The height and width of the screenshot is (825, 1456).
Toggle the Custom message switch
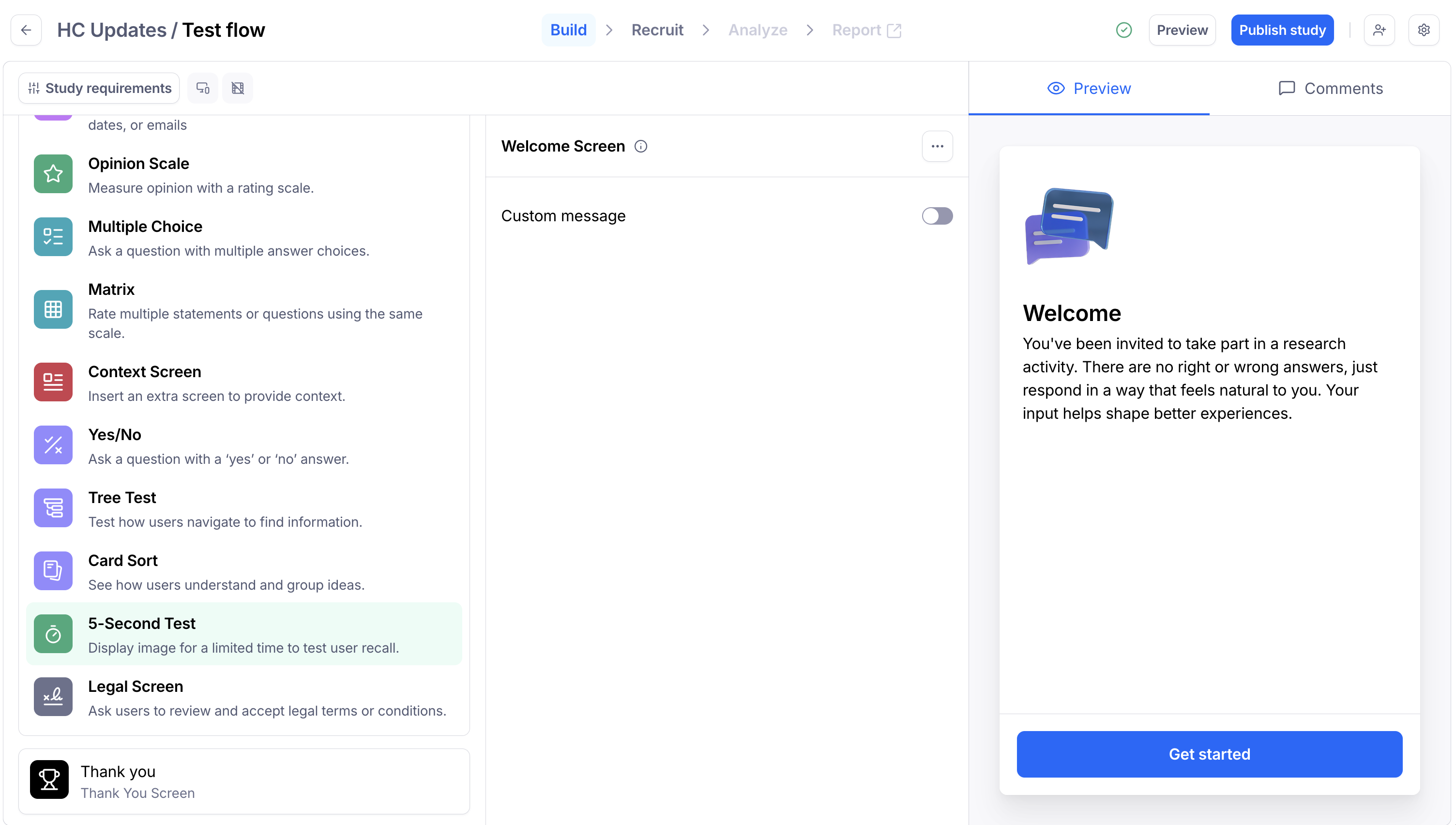tap(937, 216)
